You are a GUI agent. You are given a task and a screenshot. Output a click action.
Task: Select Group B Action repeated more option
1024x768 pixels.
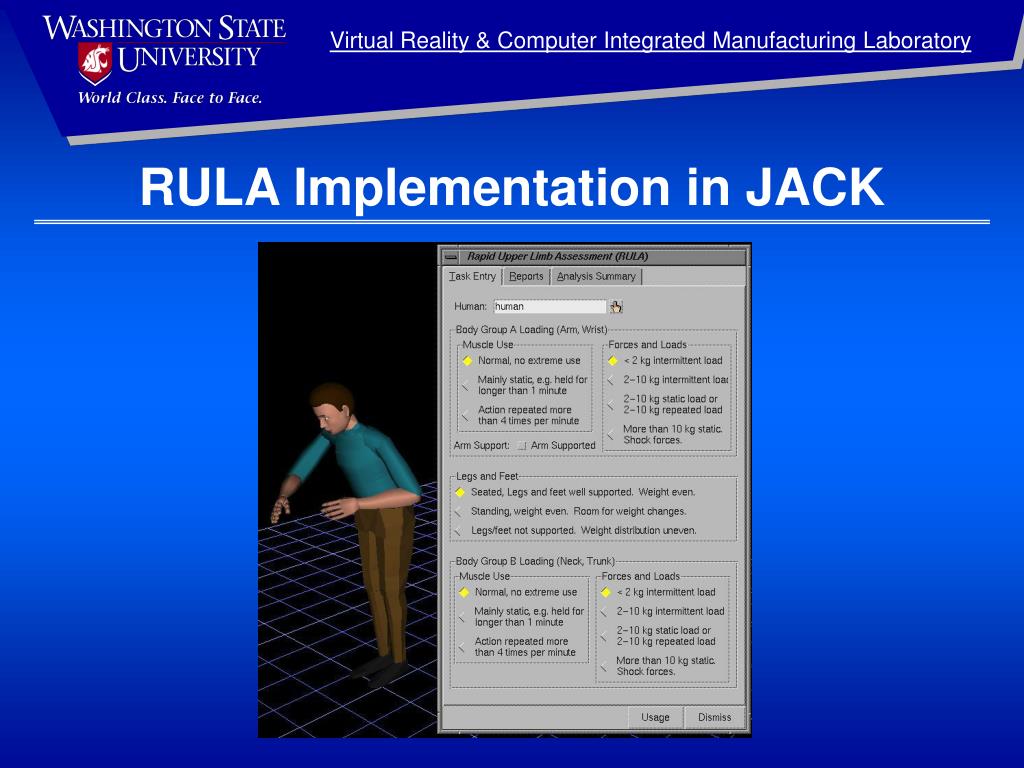pyautogui.click(x=517, y=647)
